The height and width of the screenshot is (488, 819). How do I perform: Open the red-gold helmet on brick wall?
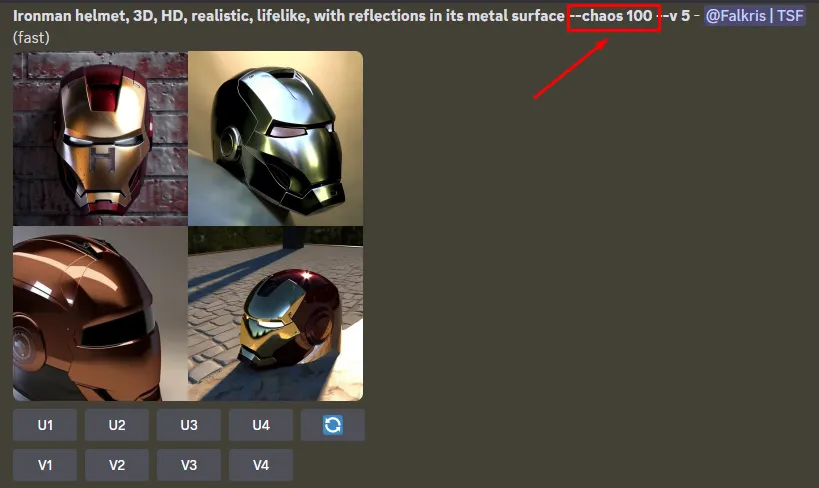click(100, 138)
